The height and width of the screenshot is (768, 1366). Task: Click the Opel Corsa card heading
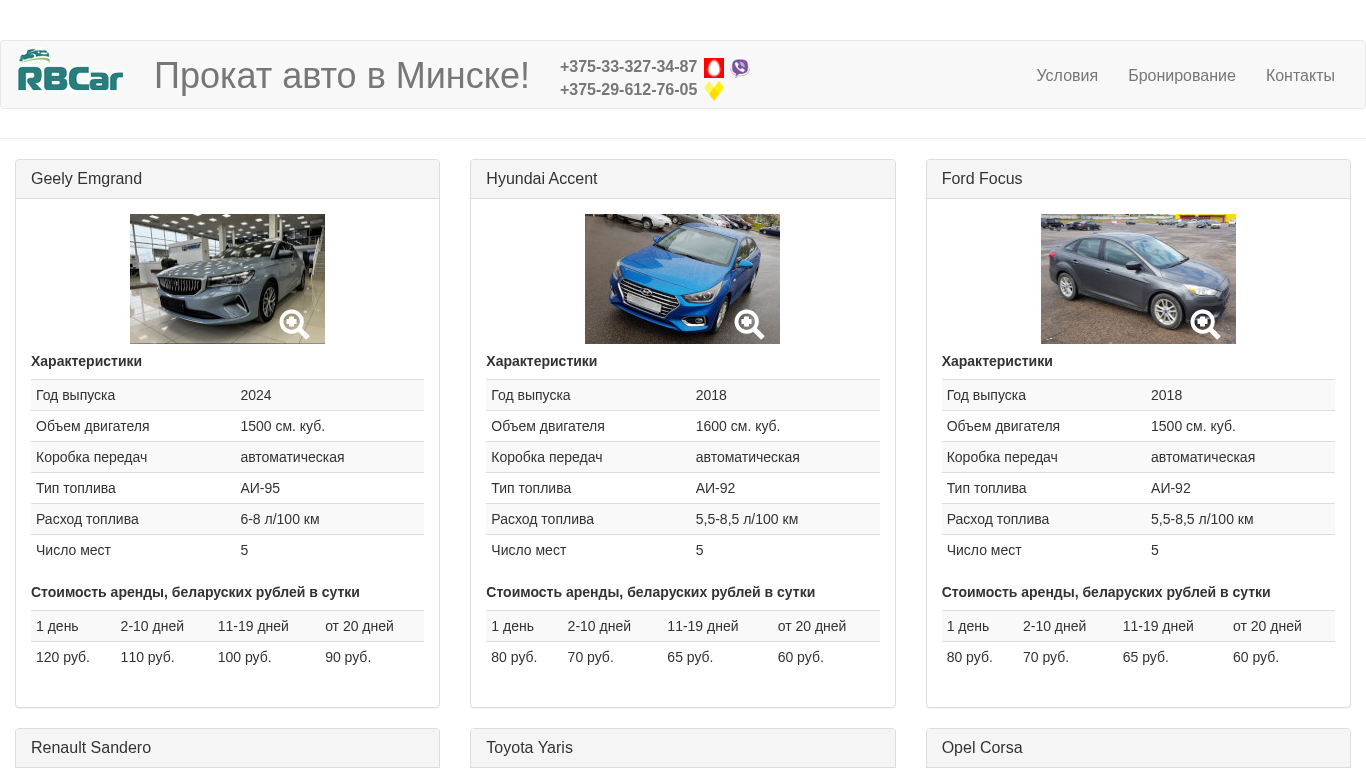click(982, 748)
